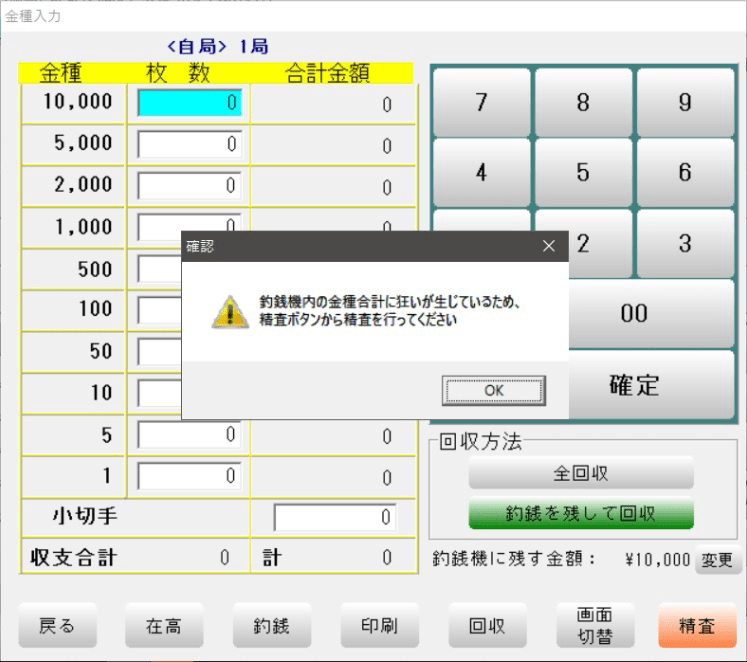Select the 全回収 collection method

point(580,473)
